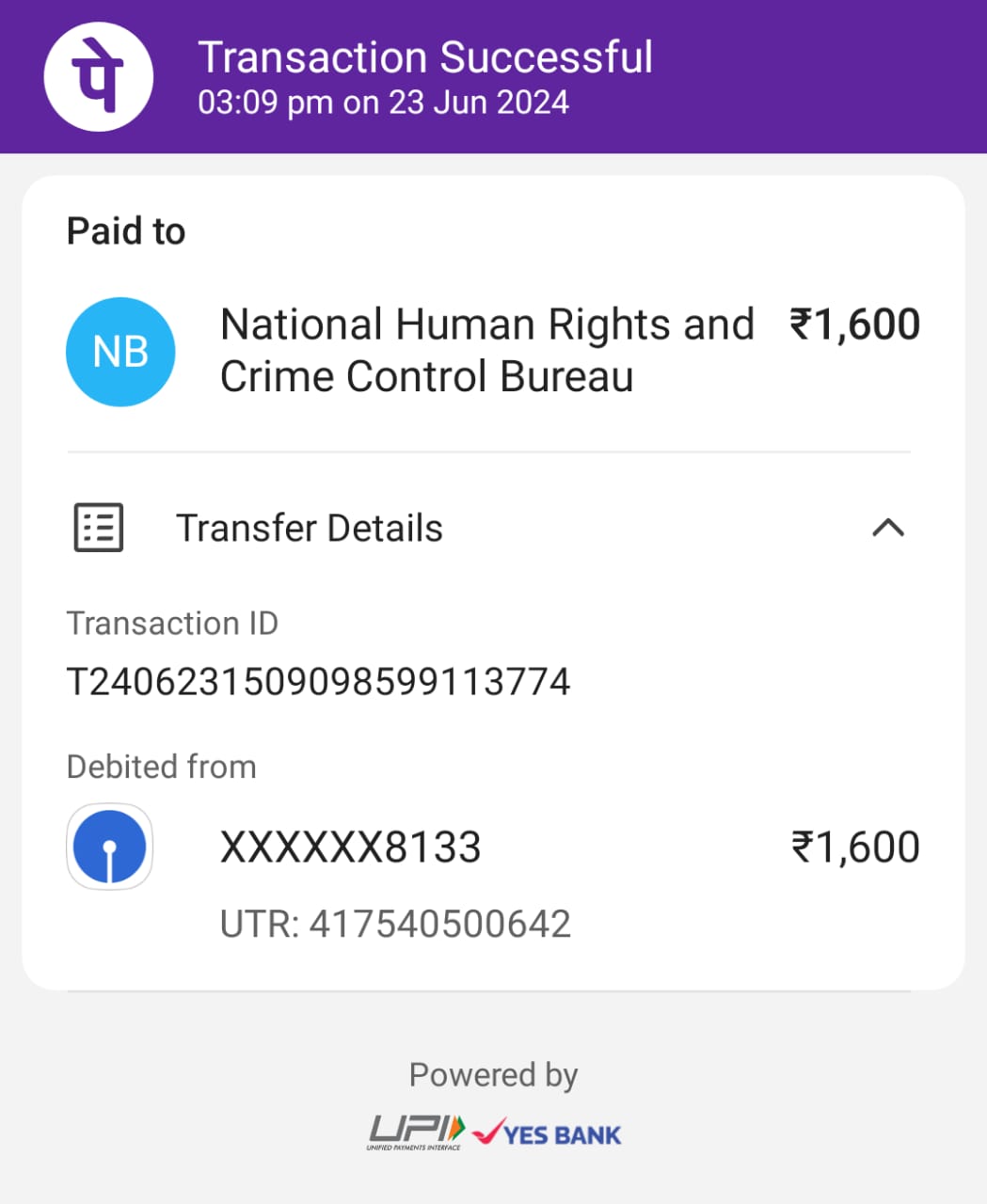Click the Transfer Details list icon
987x1204 pixels.
point(99,528)
